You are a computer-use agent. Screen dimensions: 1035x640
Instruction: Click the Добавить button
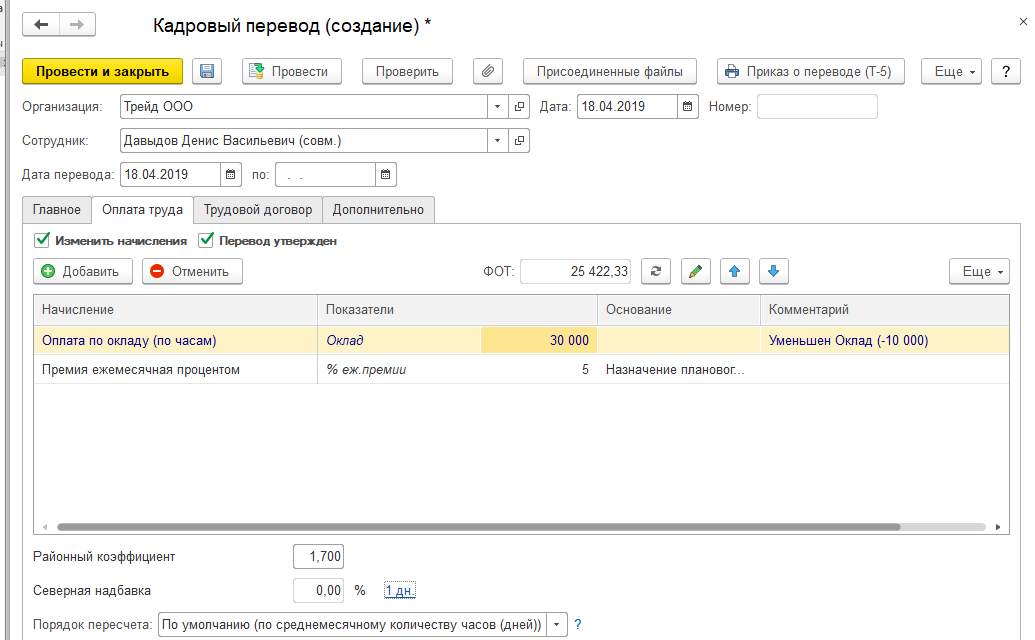point(82,271)
